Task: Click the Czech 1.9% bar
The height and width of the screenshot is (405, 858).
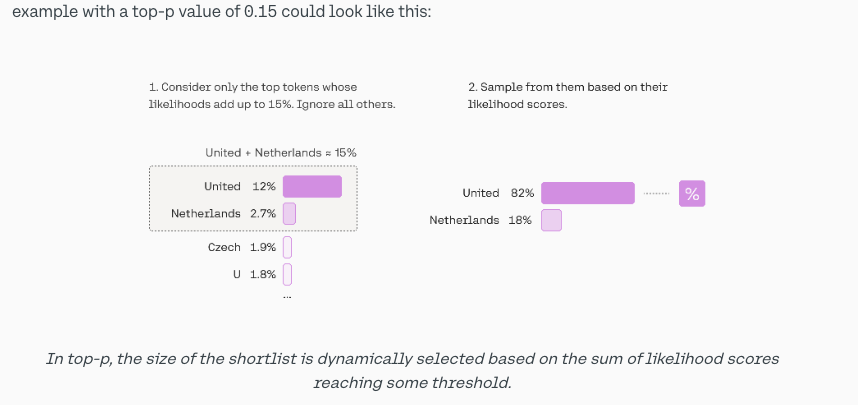Action: 287,247
